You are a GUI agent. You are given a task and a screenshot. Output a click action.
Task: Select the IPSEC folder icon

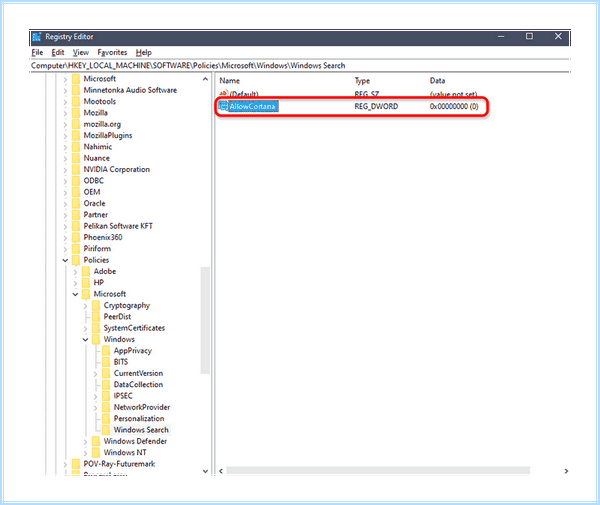(x=106, y=396)
